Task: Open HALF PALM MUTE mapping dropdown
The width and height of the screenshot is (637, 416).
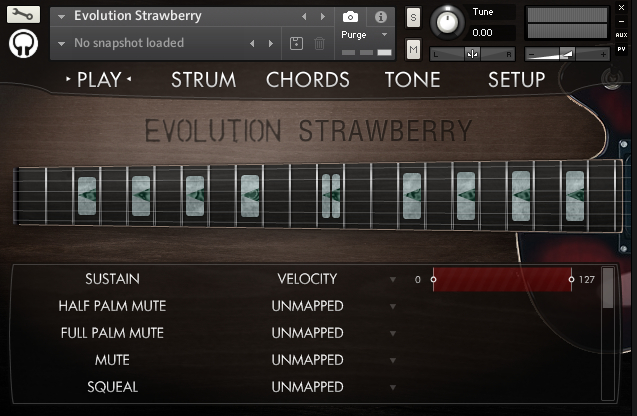Action: pos(392,306)
